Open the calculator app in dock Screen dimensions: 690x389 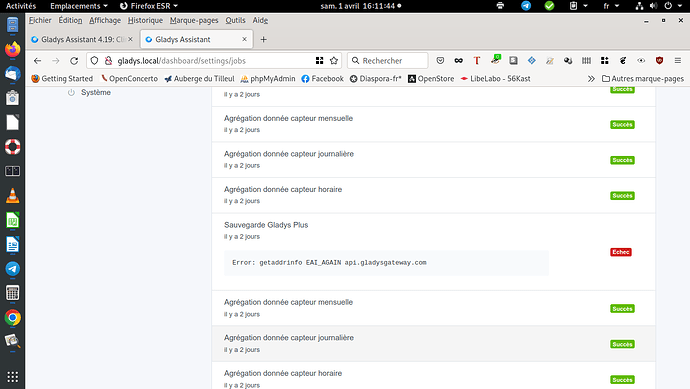(x=12, y=293)
